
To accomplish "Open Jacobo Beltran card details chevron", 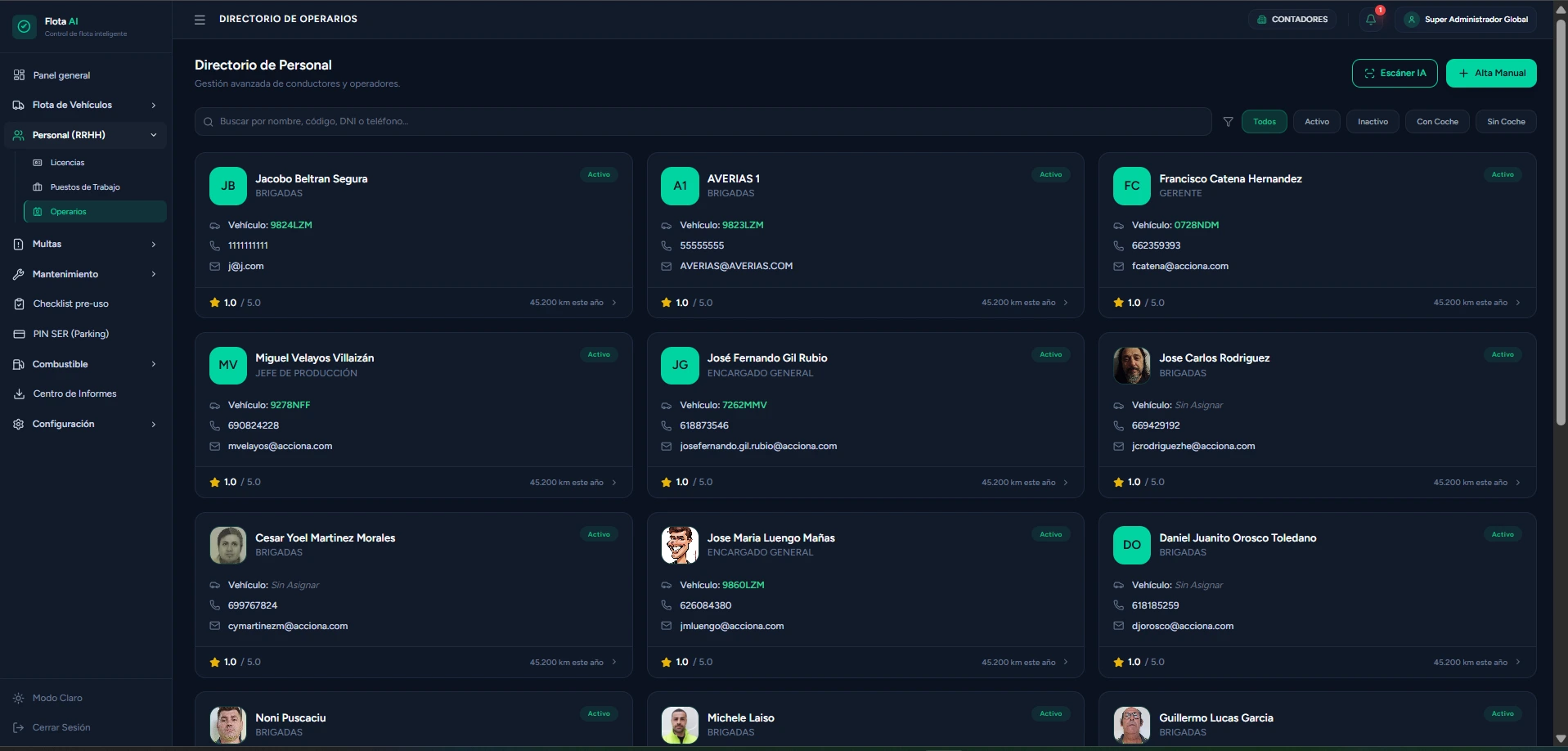I will [x=614, y=303].
